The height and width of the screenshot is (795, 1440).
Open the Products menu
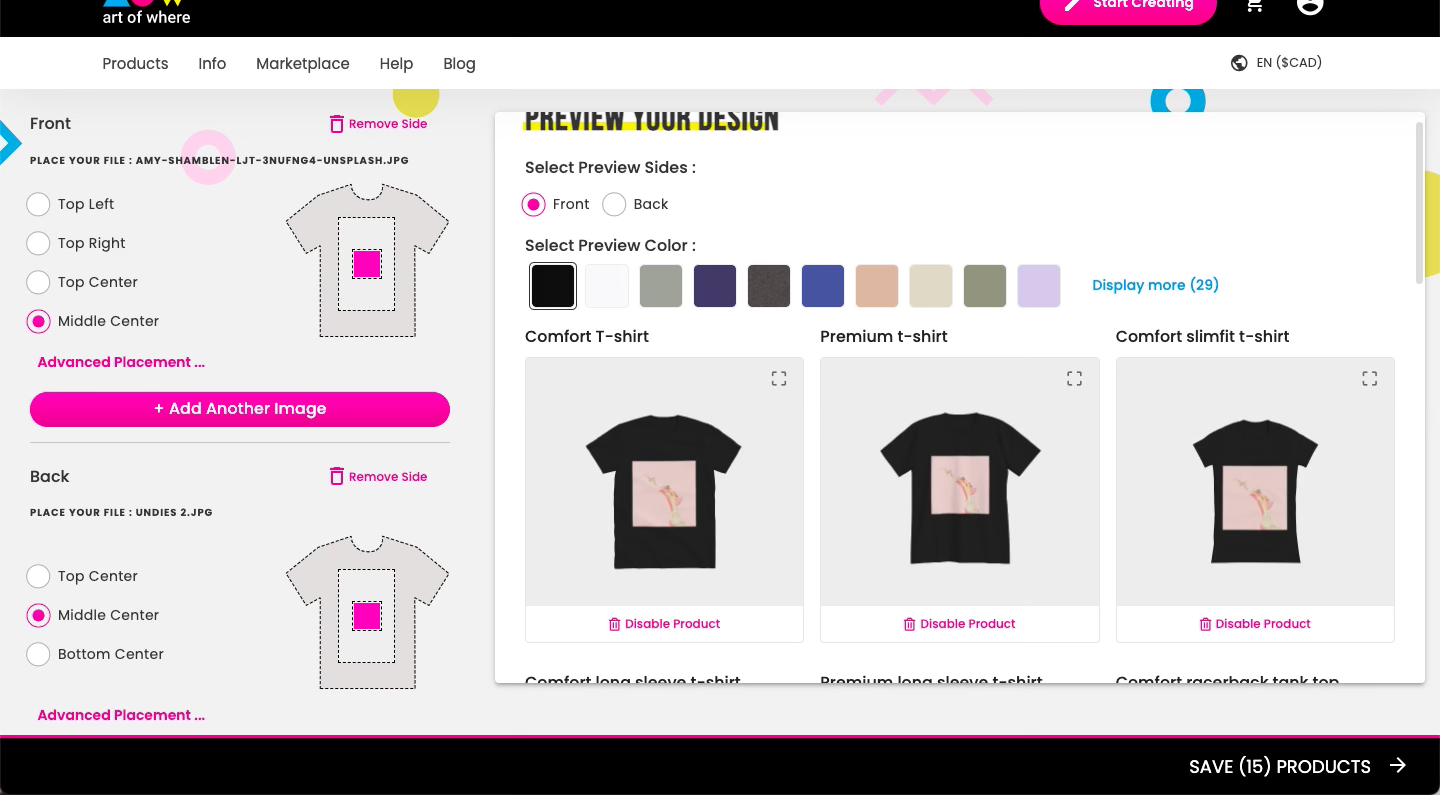coord(135,63)
